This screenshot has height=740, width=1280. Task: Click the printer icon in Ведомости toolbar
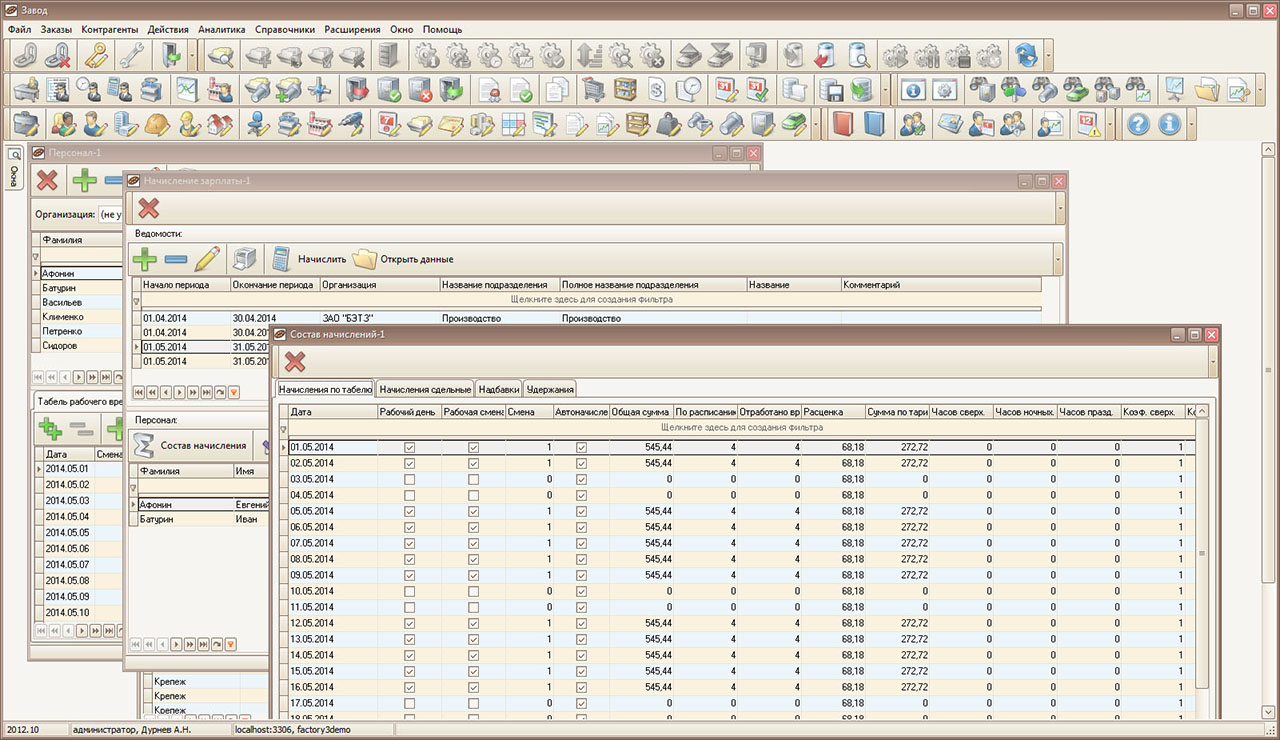245,260
